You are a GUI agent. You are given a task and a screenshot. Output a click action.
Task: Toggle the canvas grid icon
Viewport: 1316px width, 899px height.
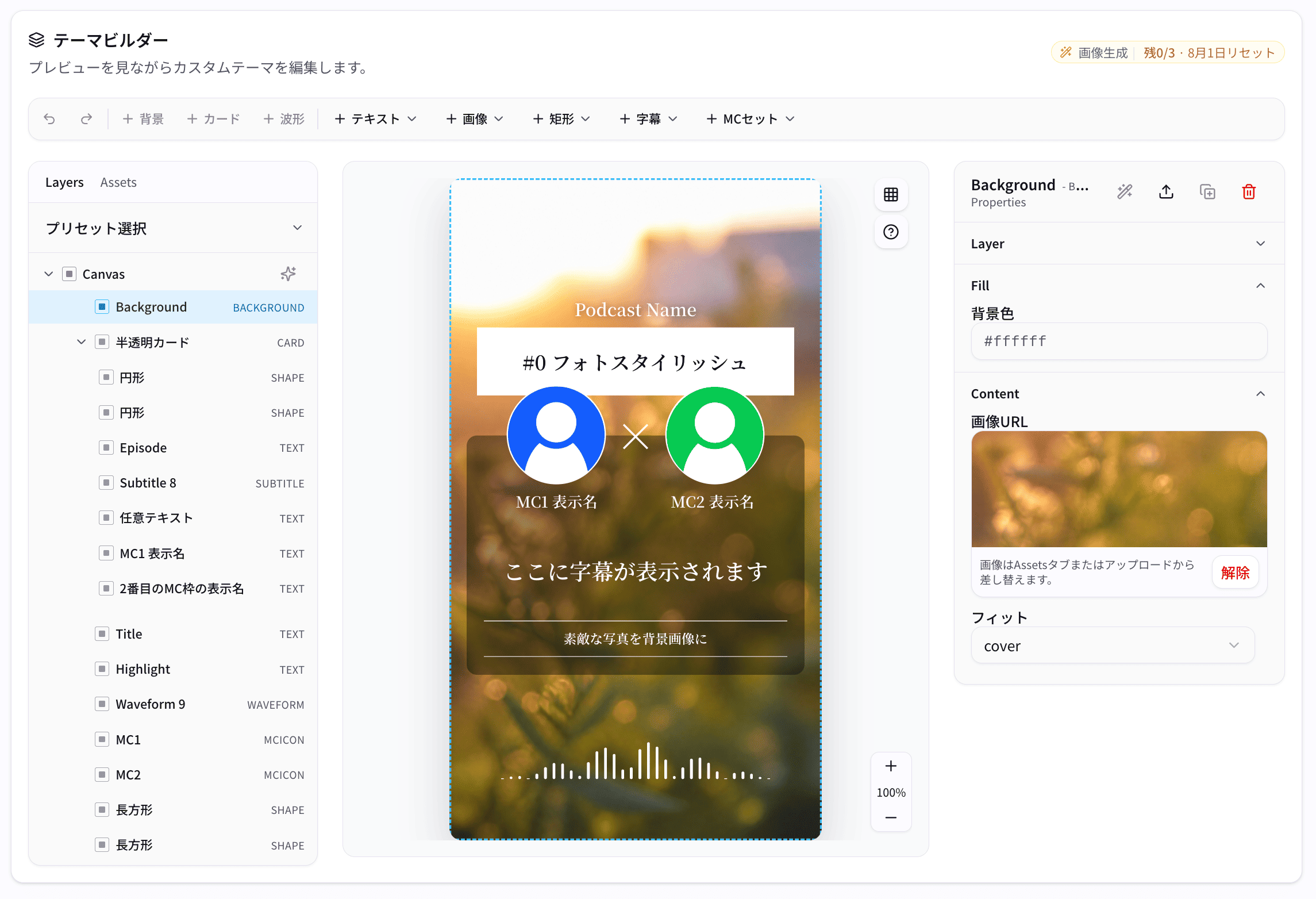click(x=891, y=195)
